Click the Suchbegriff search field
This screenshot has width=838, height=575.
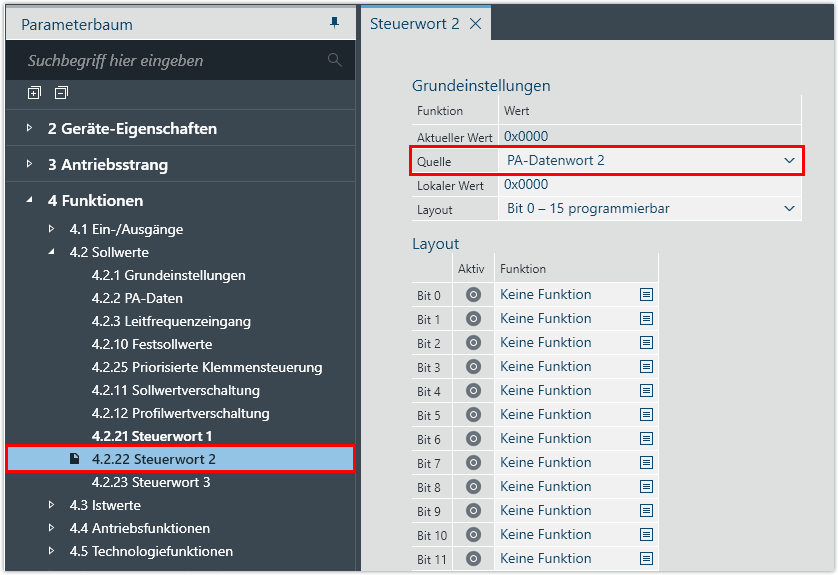[x=170, y=61]
